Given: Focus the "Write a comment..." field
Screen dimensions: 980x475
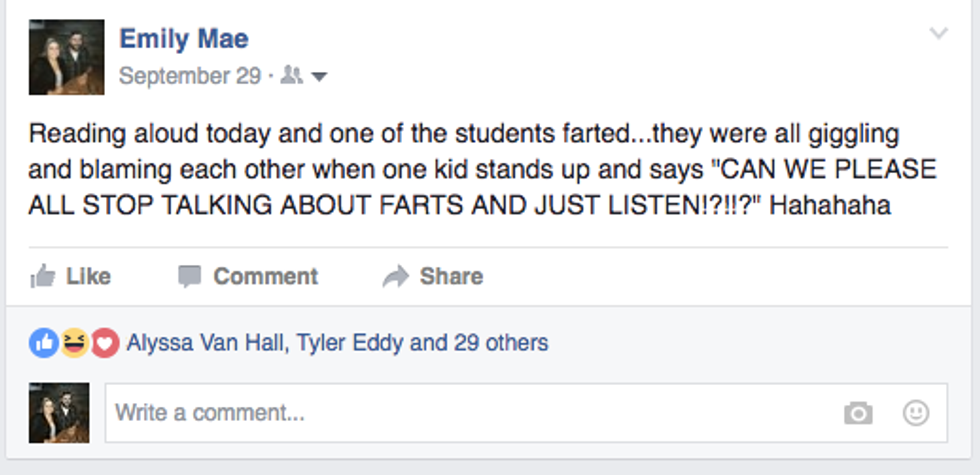Looking at the screenshot, I should click(x=450, y=412).
